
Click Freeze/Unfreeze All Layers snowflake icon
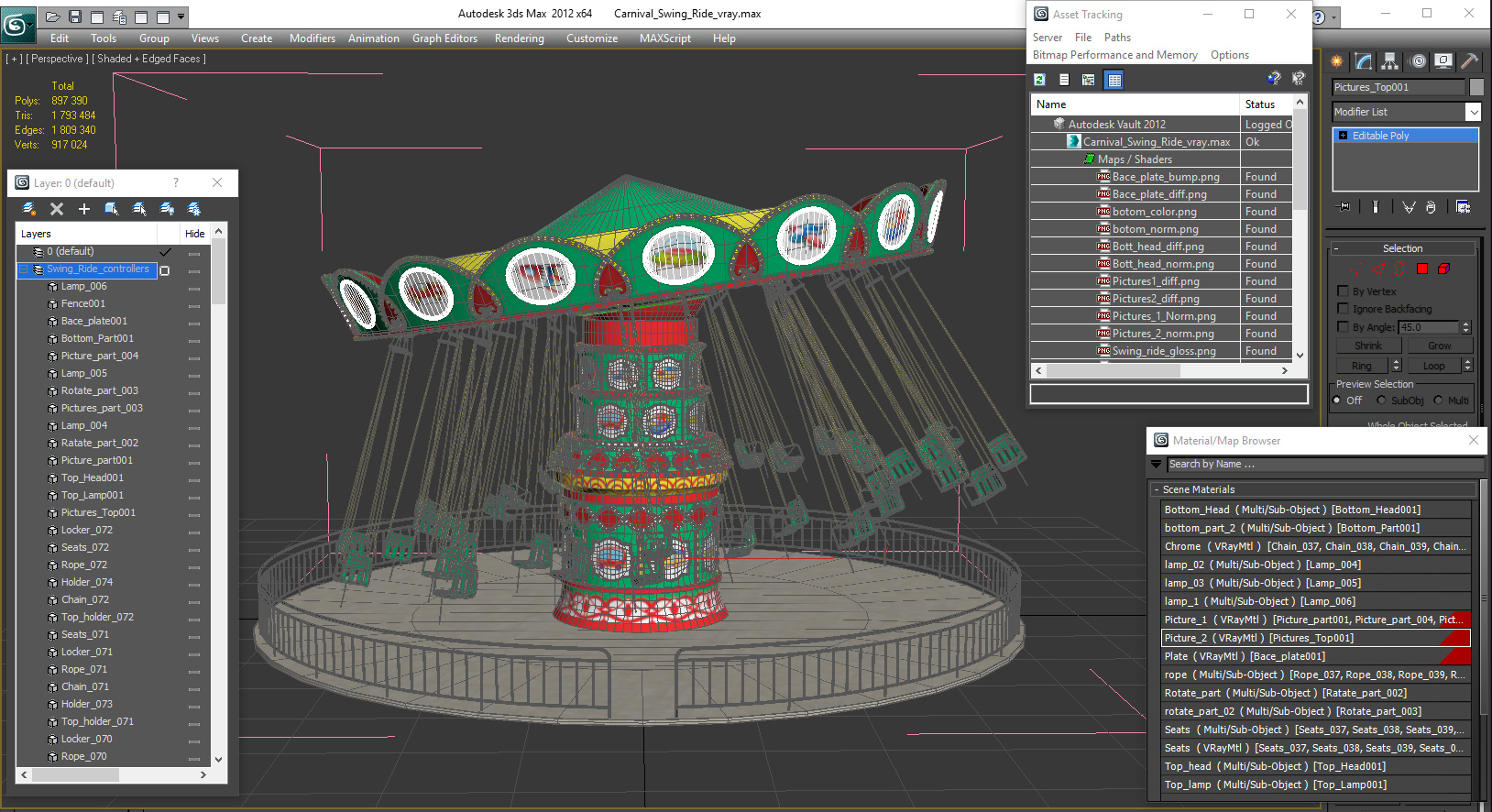194,209
